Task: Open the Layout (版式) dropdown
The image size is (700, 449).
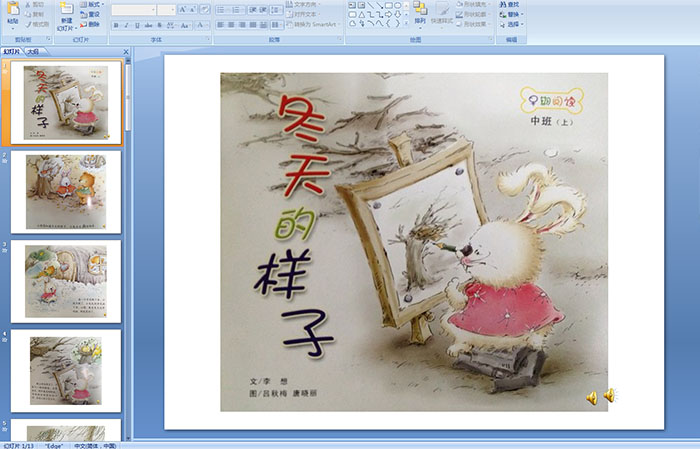Action: (92, 4)
